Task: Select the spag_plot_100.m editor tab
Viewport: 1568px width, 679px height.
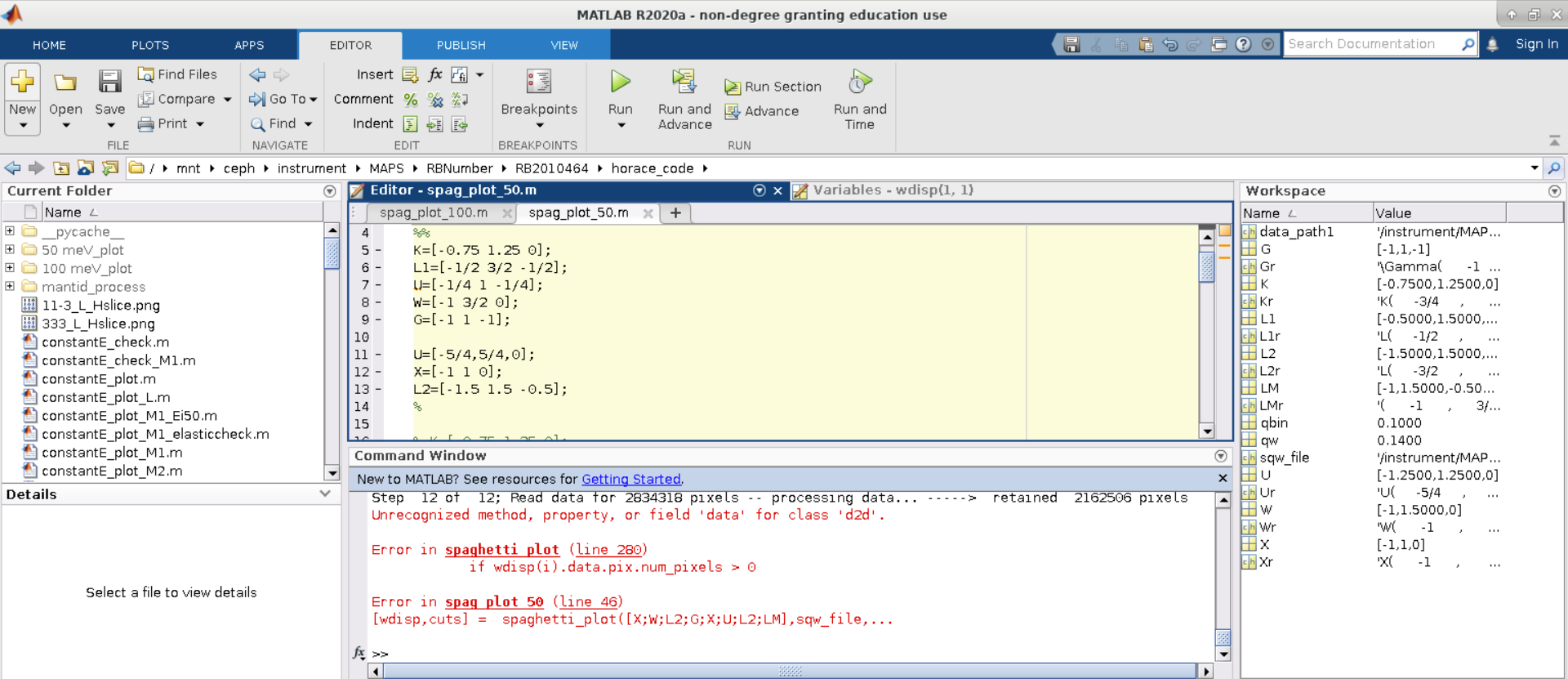Action: [x=434, y=212]
